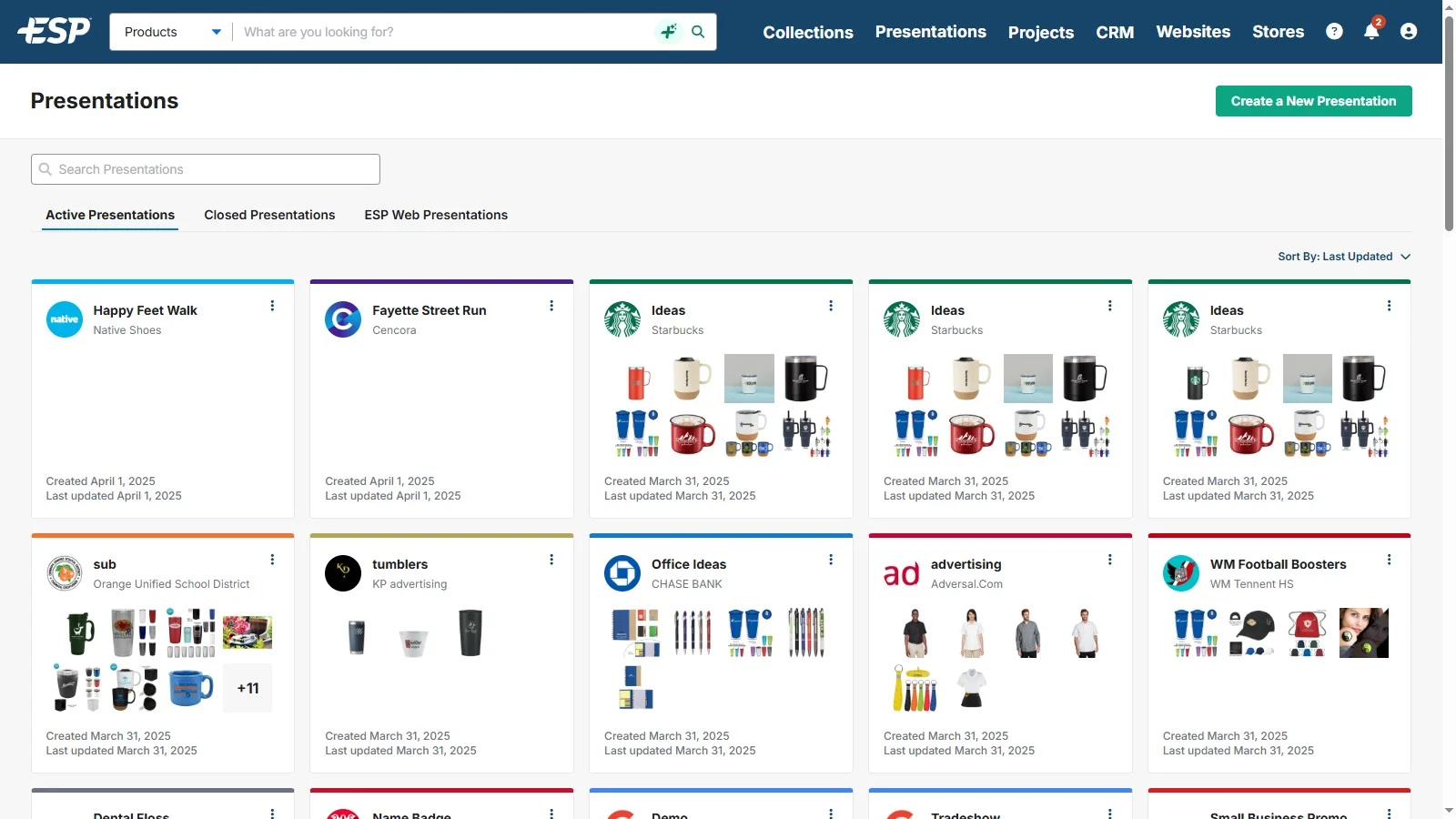The width and height of the screenshot is (1456, 819).
Task: Click the 'CHASE BANK' company label
Action: [x=687, y=584]
